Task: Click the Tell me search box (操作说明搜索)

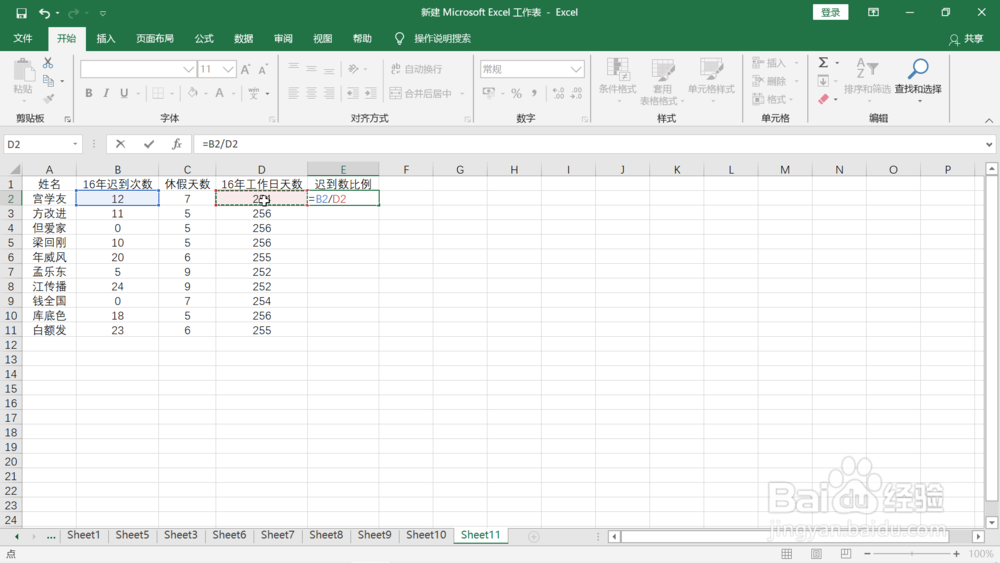Action: [442, 38]
